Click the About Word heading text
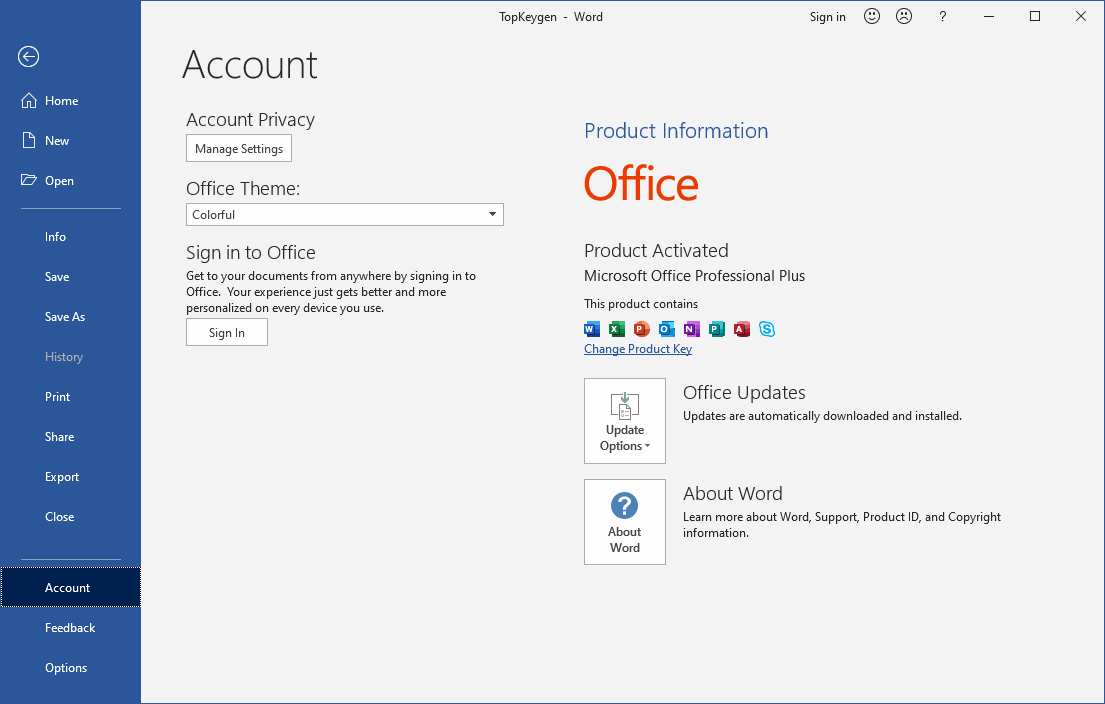Screen dimensions: 1105x704 tap(732, 493)
